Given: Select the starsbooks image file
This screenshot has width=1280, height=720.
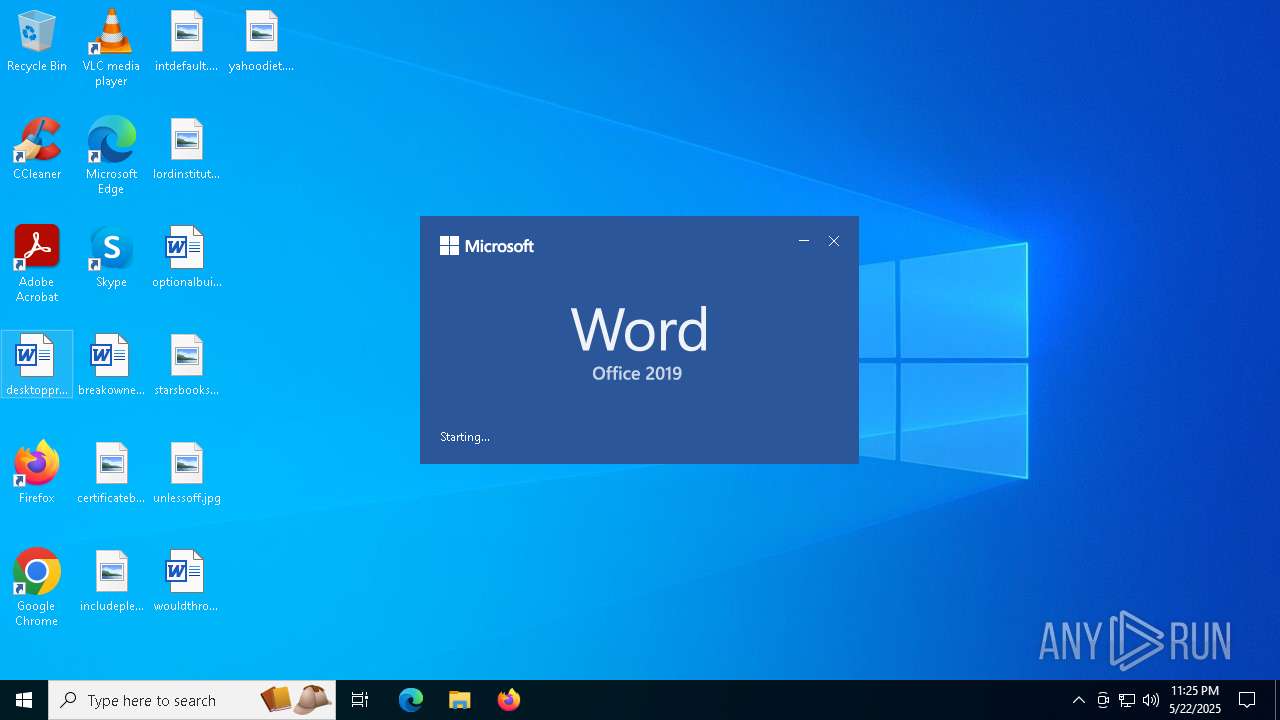Looking at the screenshot, I should click(x=186, y=366).
